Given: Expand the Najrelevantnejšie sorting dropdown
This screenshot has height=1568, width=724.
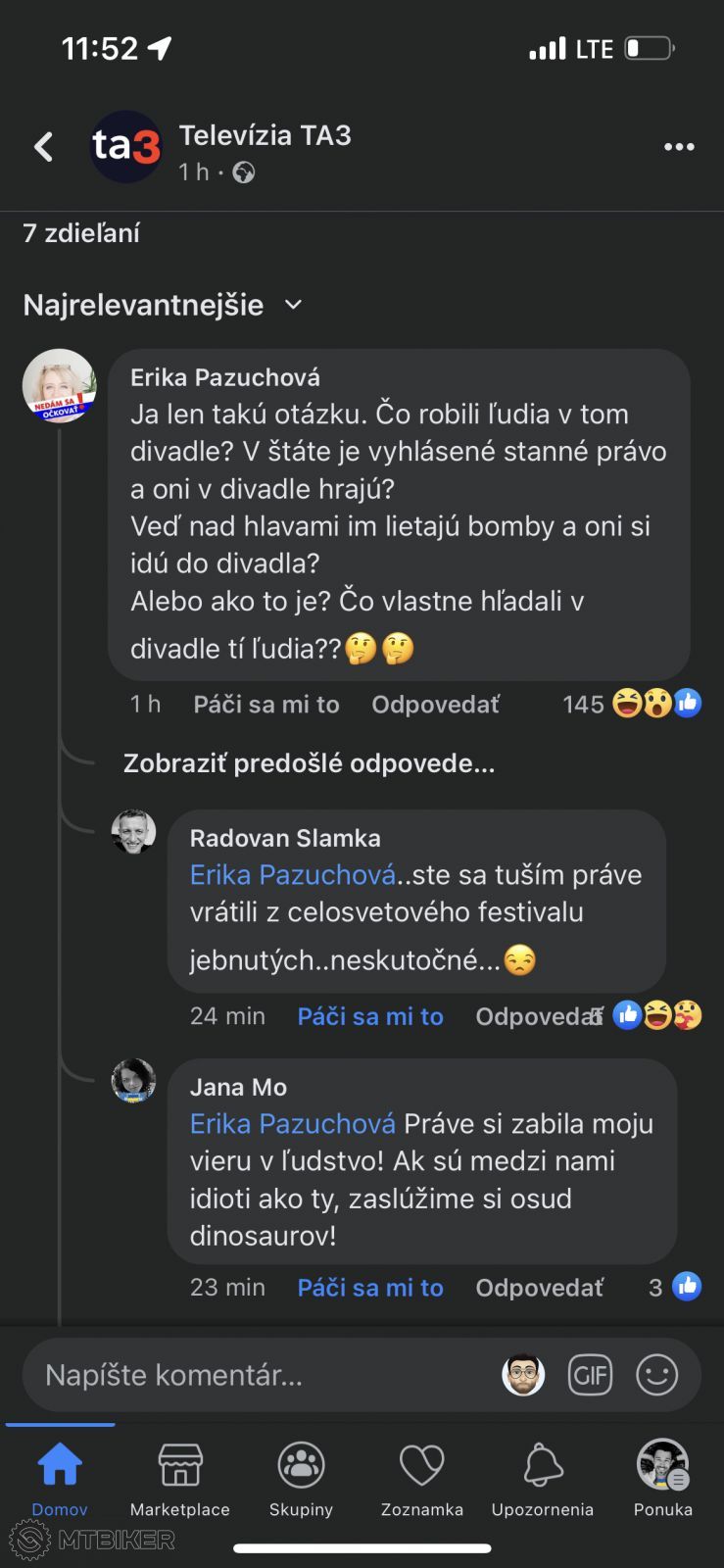Looking at the screenshot, I should (x=163, y=305).
